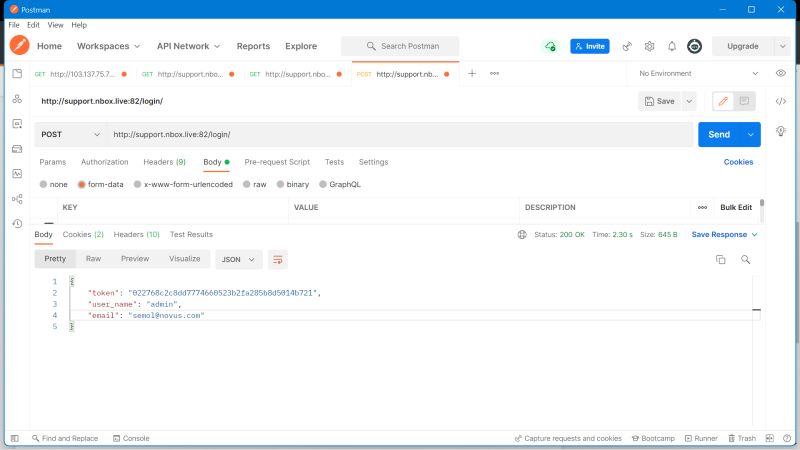Click the comment mode icon
Screen dimensions: 800x450
pyautogui.click(x=744, y=101)
